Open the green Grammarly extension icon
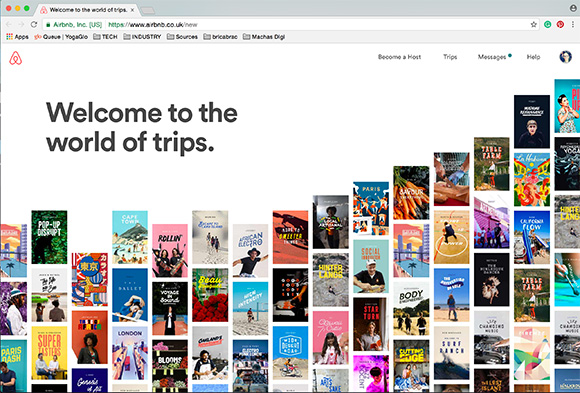This screenshot has height=393, width=580. tap(548, 24)
